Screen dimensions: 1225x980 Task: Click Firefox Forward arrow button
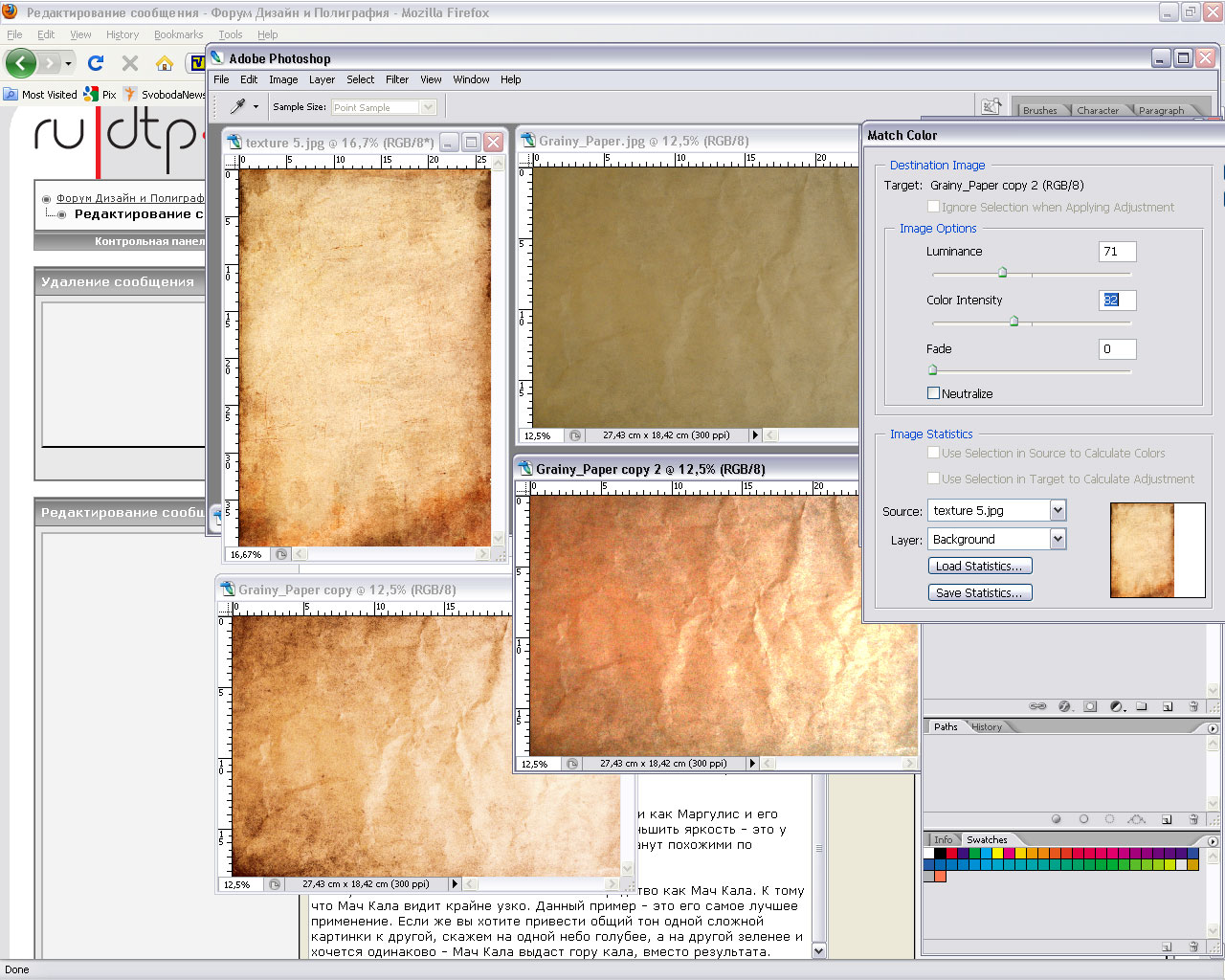coord(51,63)
